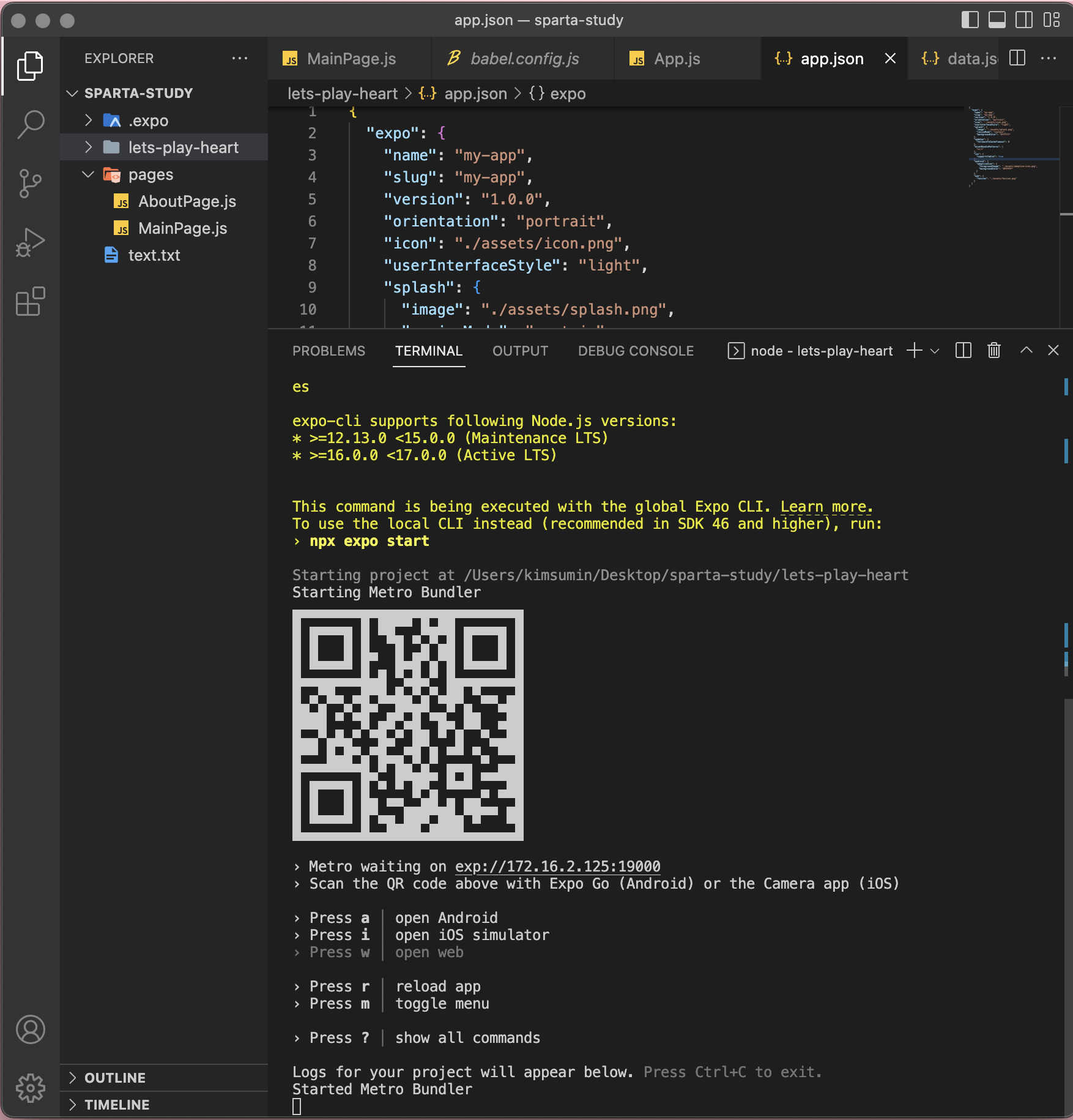Screen dimensions: 1073x1120
Task: Open the exp://172.16.2.125:19000 link
Action: coord(558,867)
